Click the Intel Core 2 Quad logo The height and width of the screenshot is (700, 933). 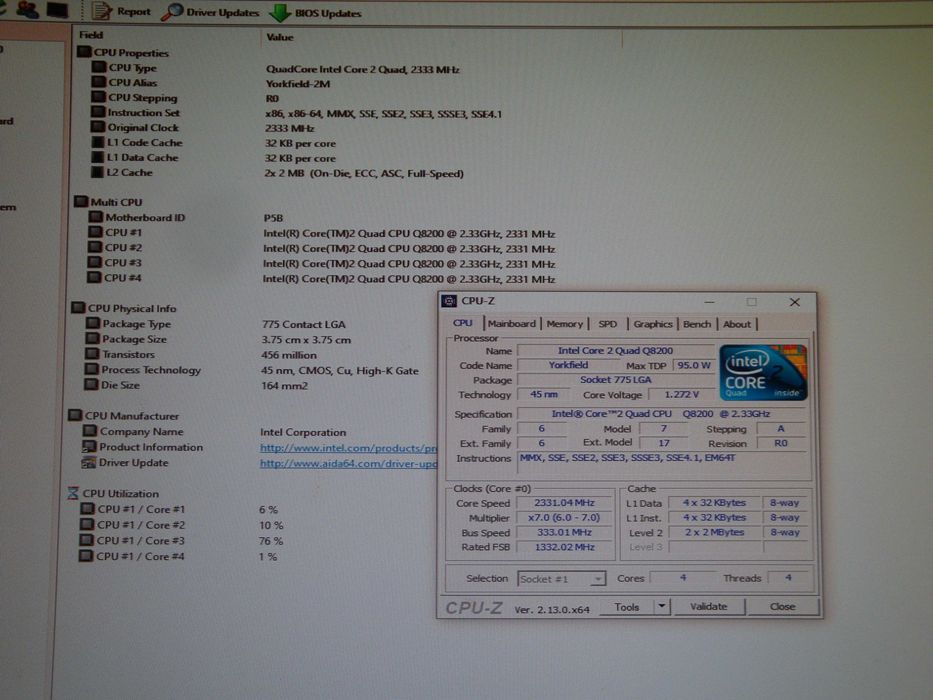pos(763,373)
